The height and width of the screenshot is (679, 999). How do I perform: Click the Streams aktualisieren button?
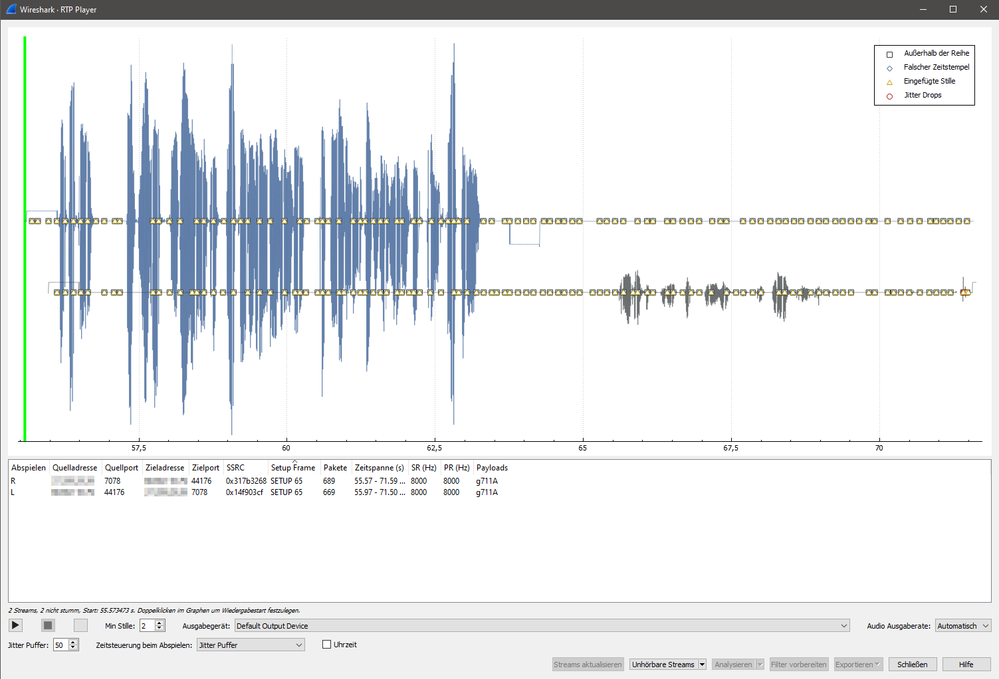(x=587, y=664)
